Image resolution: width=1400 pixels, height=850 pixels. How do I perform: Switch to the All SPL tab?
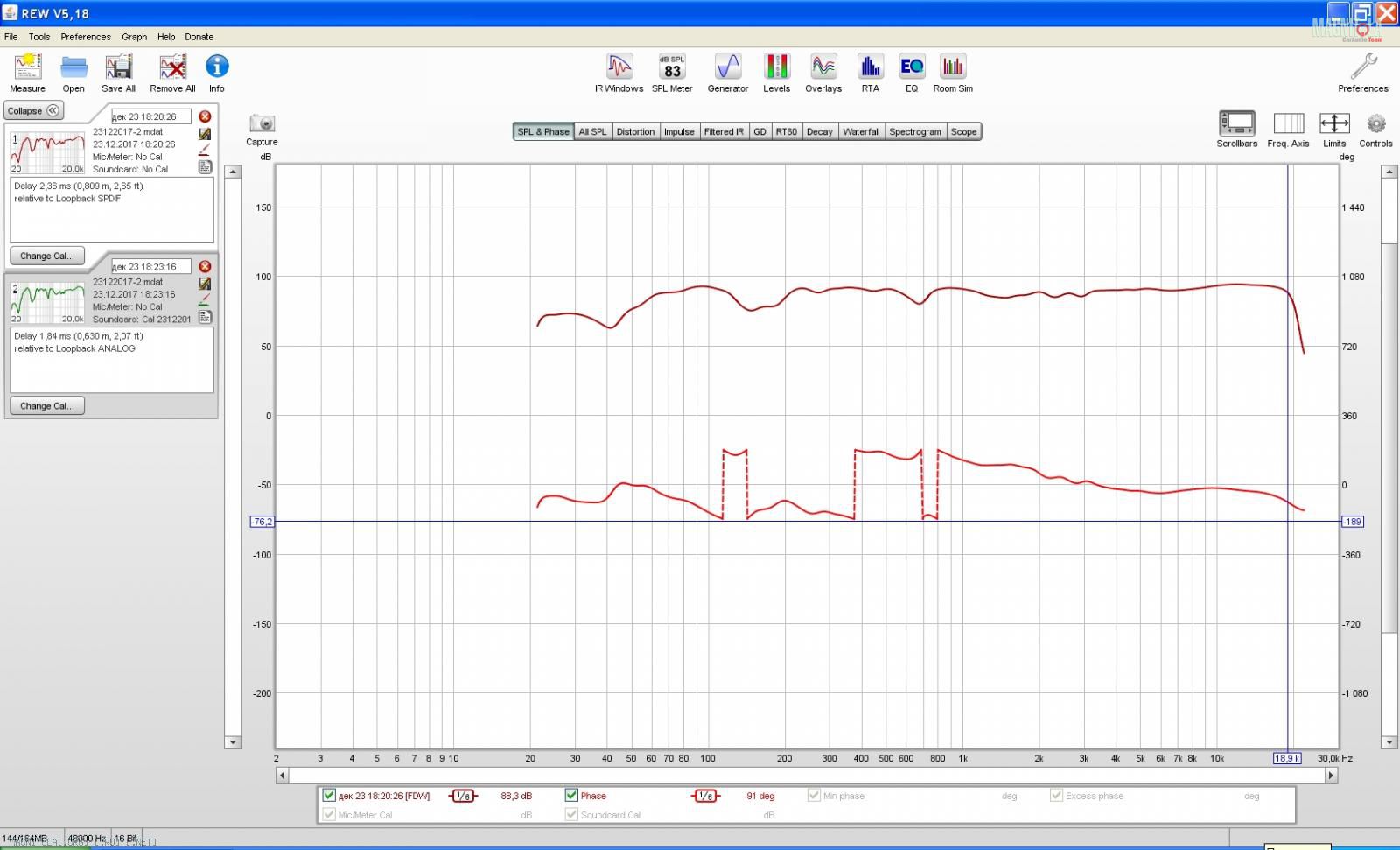click(x=592, y=131)
